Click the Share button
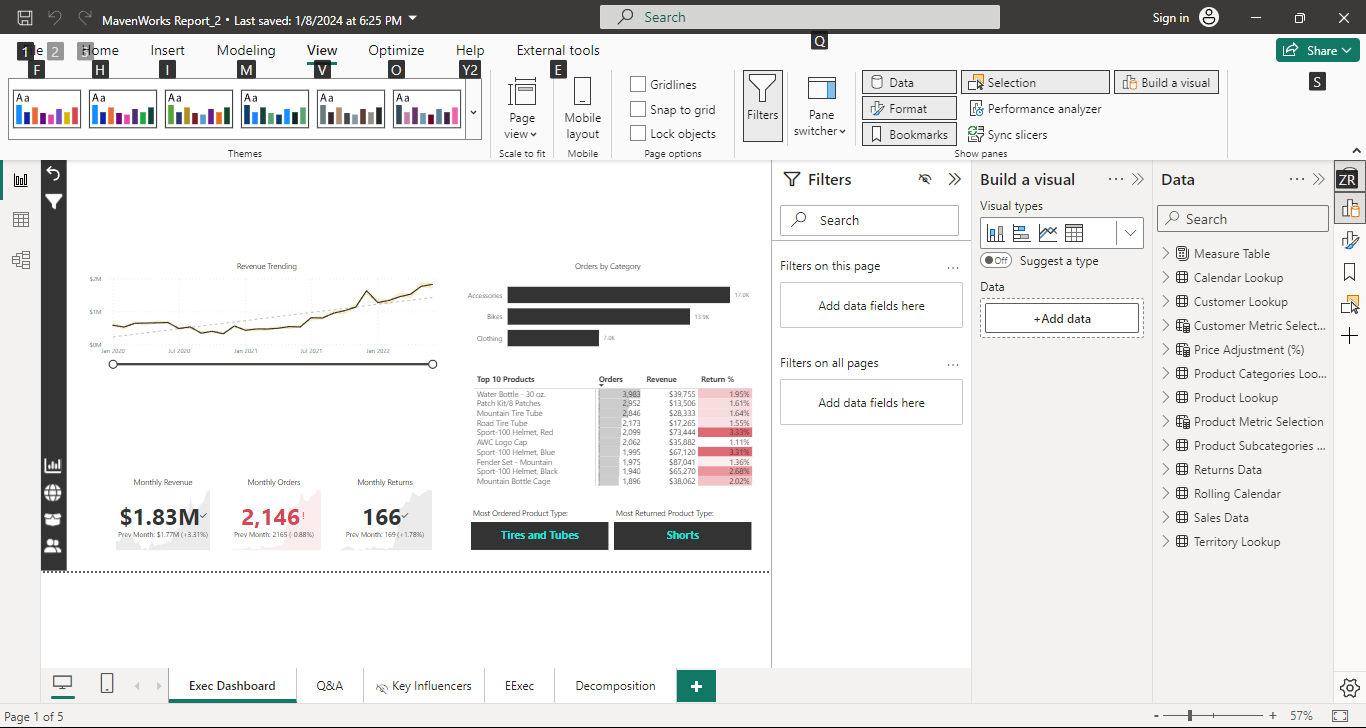Viewport: 1366px width, 728px height. click(1318, 50)
